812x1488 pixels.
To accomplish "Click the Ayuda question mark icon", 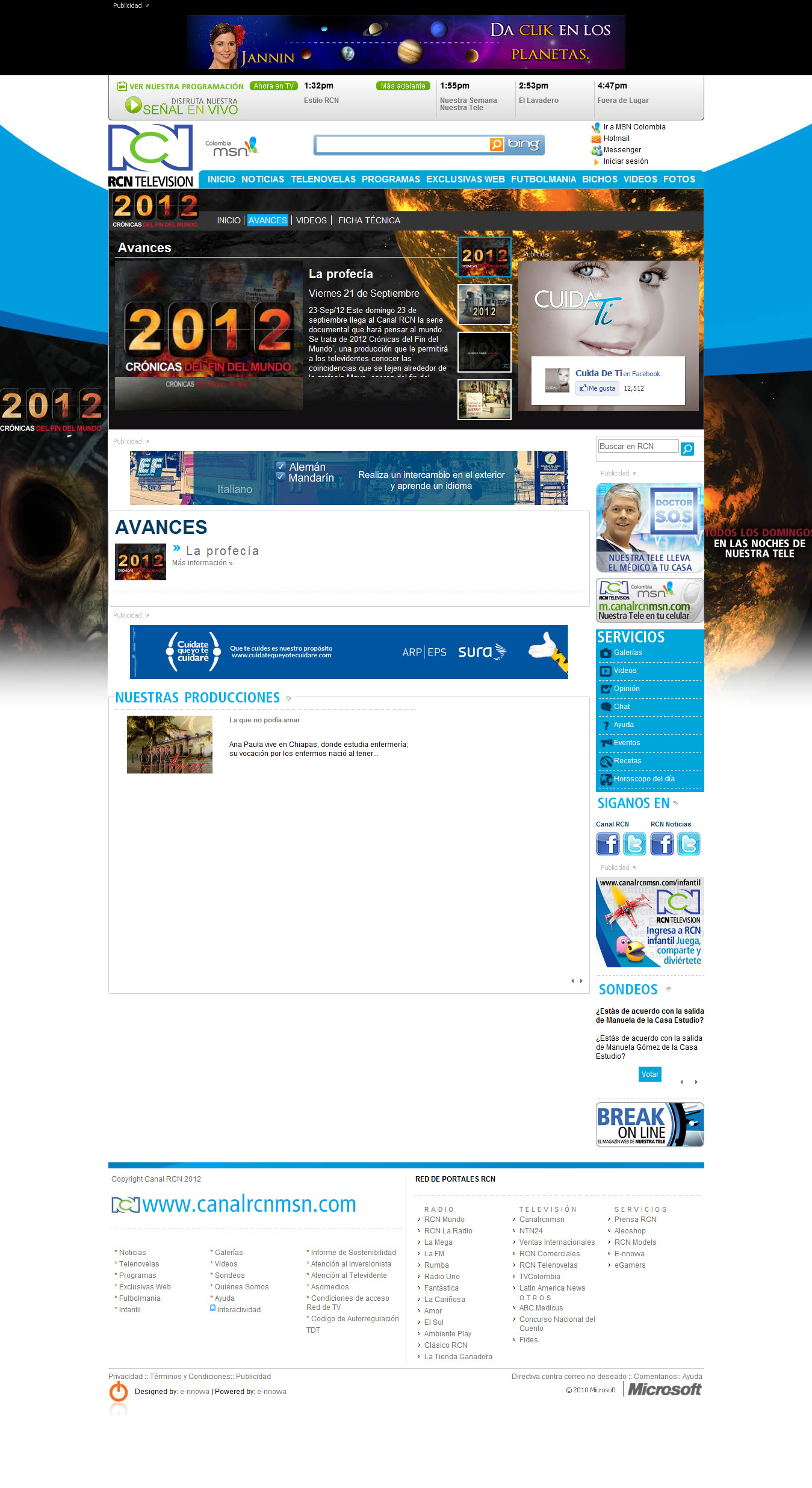I will pyautogui.click(x=606, y=725).
